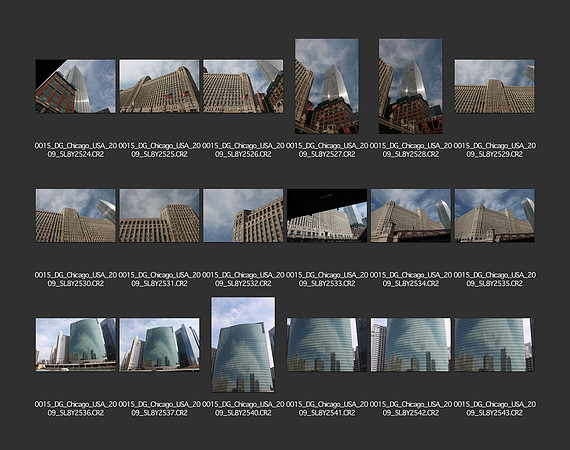The height and width of the screenshot is (450, 570).
Task: Click filename label ending 5L8Y2543.CR2
Action: [494, 409]
